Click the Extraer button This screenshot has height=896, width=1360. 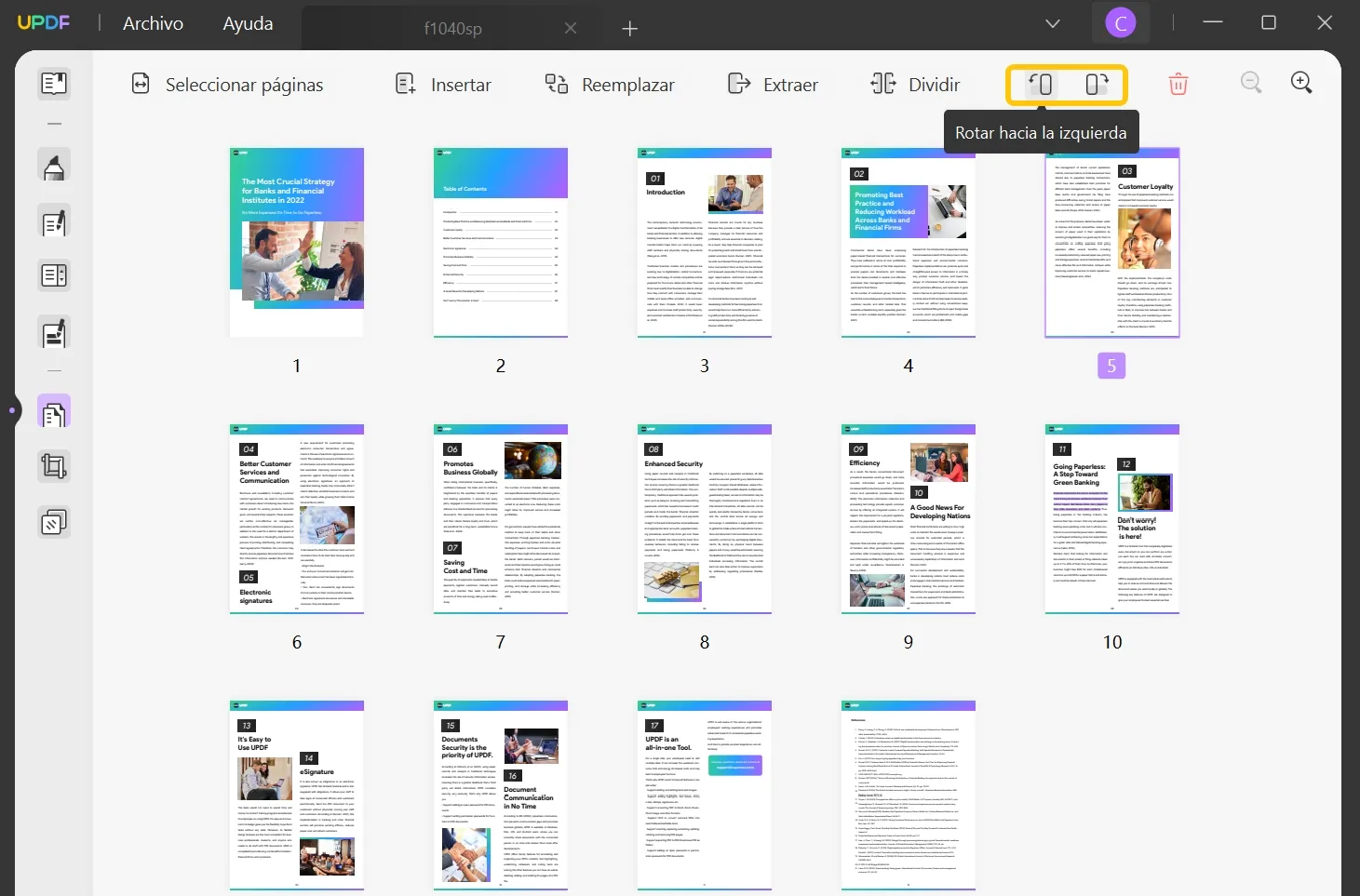point(773,85)
